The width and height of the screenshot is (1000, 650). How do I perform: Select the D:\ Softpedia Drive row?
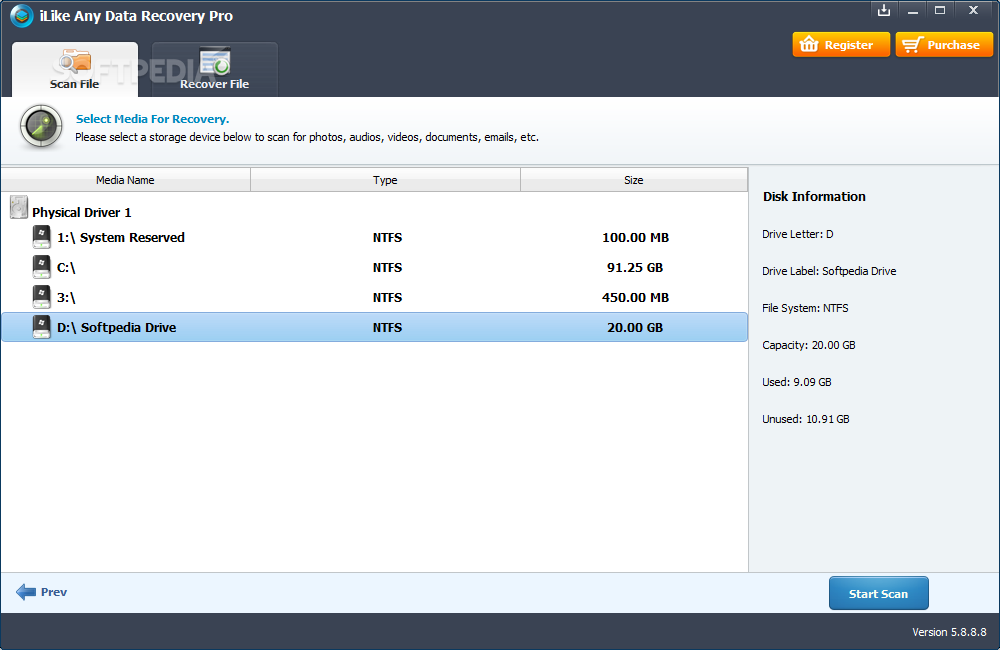click(x=374, y=327)
